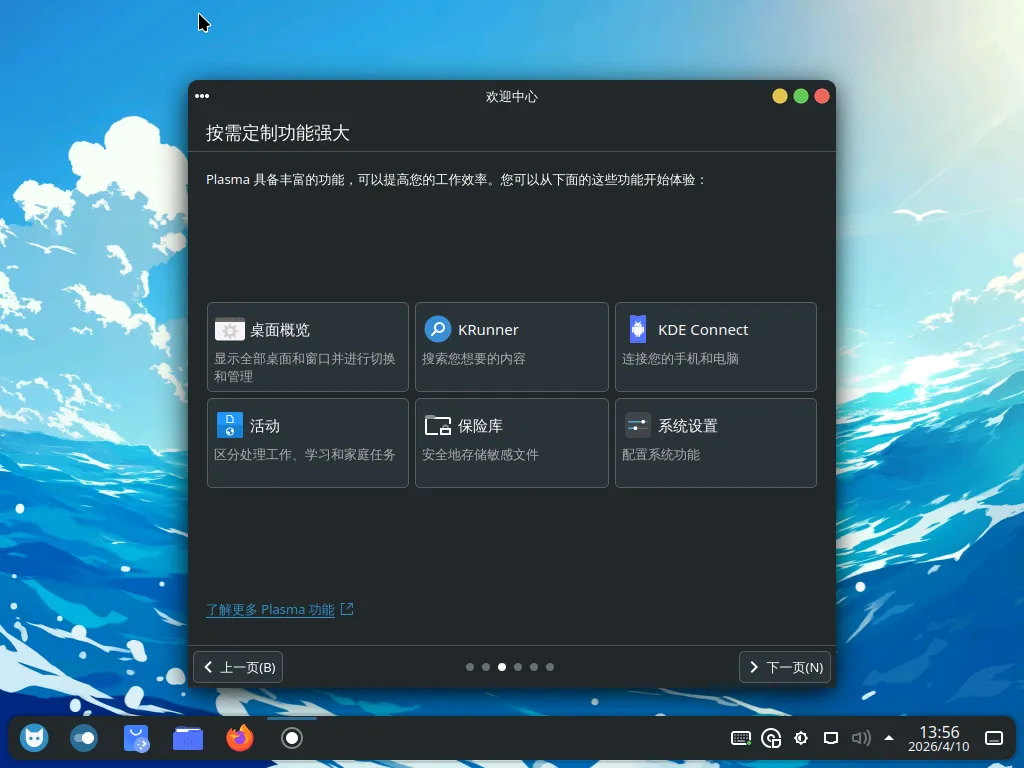Go to 下一页(N) next page
This screenshot has height=768, width=1024.
(785, 667)
